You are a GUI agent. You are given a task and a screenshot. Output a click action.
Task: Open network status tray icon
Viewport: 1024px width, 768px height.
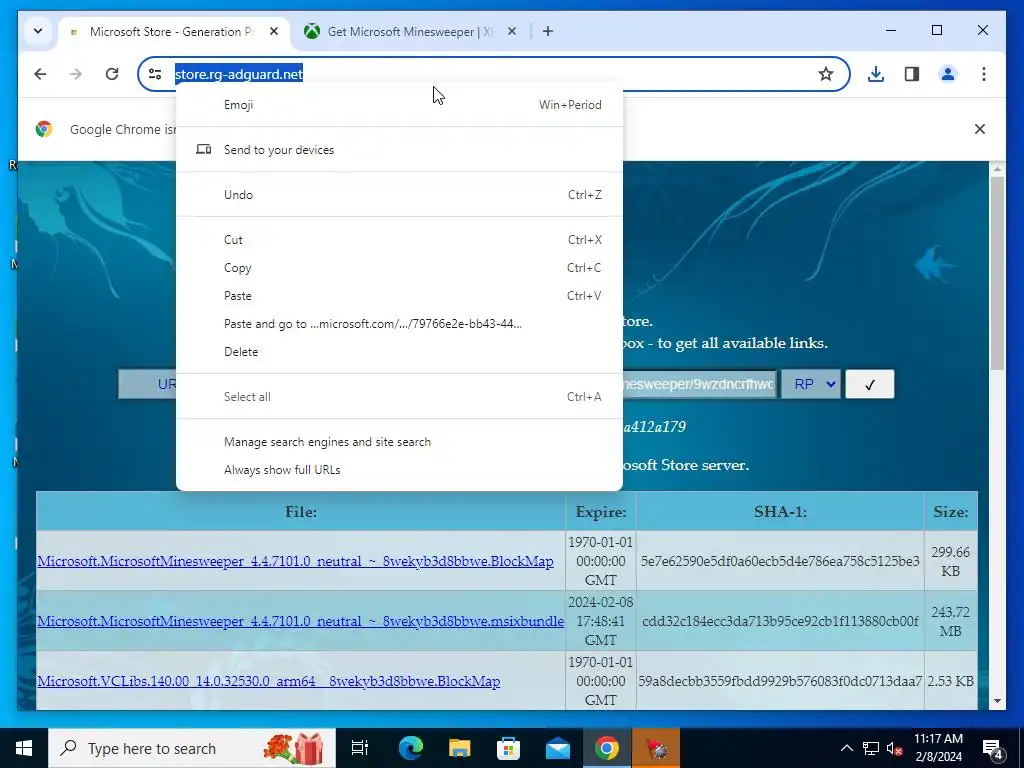pyautogui.click(x=871, y=748)
